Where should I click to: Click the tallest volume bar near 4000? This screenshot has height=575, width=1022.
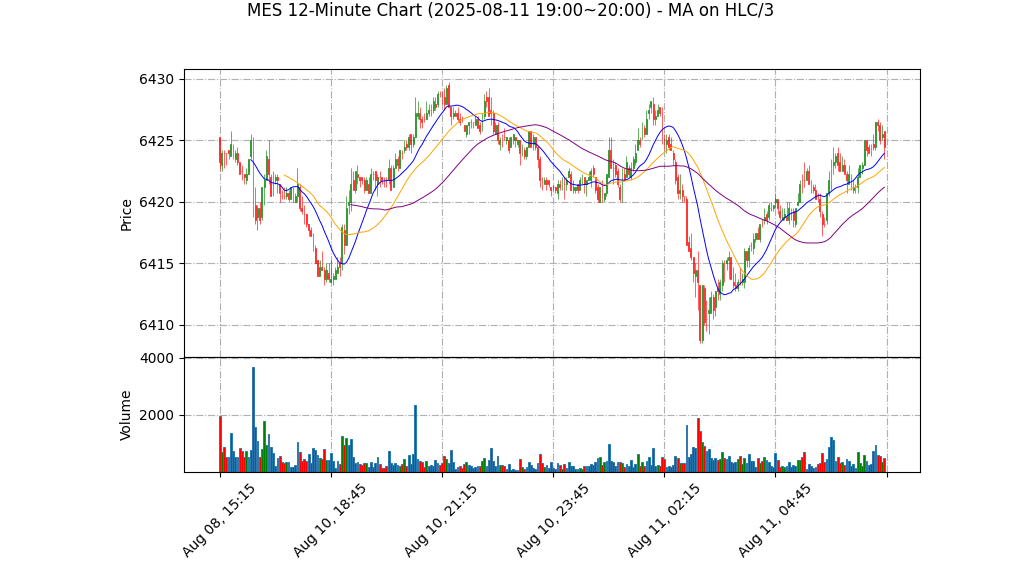(253, 420)
